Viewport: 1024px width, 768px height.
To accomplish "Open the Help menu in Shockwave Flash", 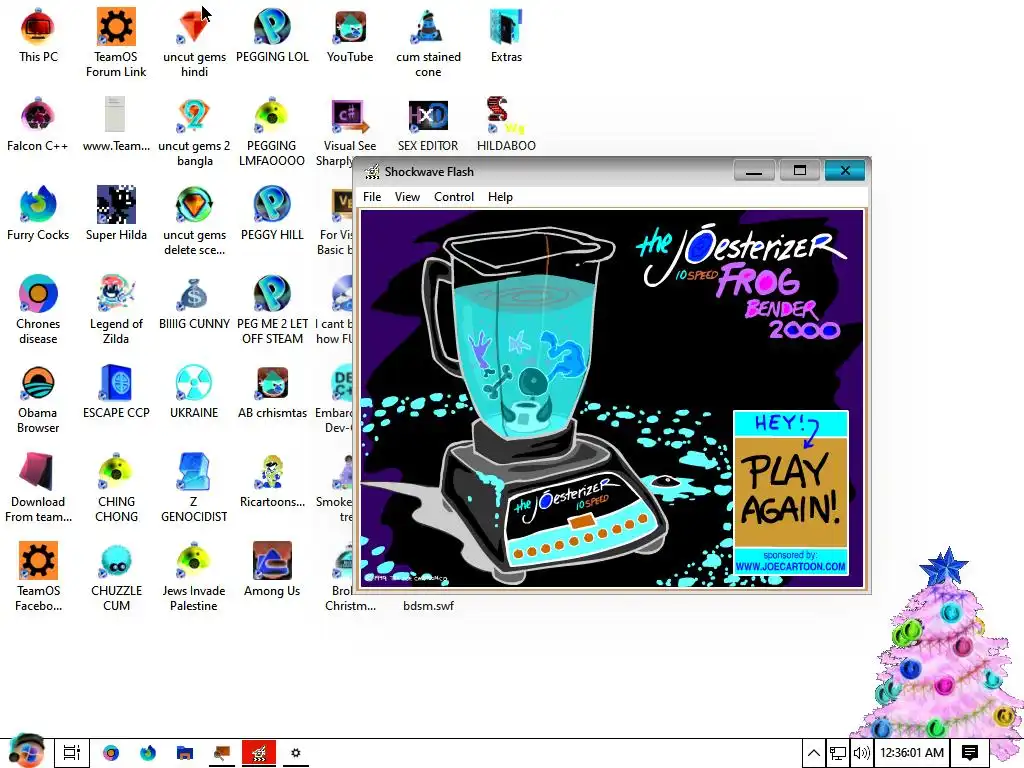I will point(500,197).
